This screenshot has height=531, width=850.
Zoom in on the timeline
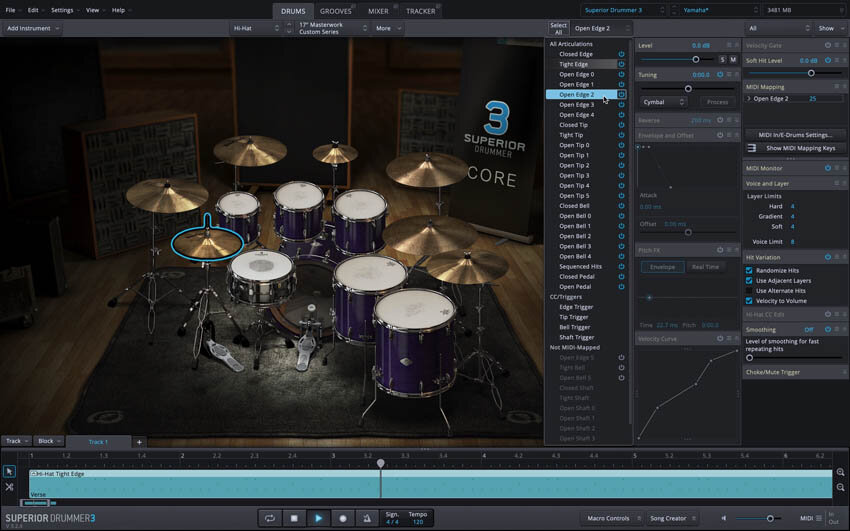point(840,472)
